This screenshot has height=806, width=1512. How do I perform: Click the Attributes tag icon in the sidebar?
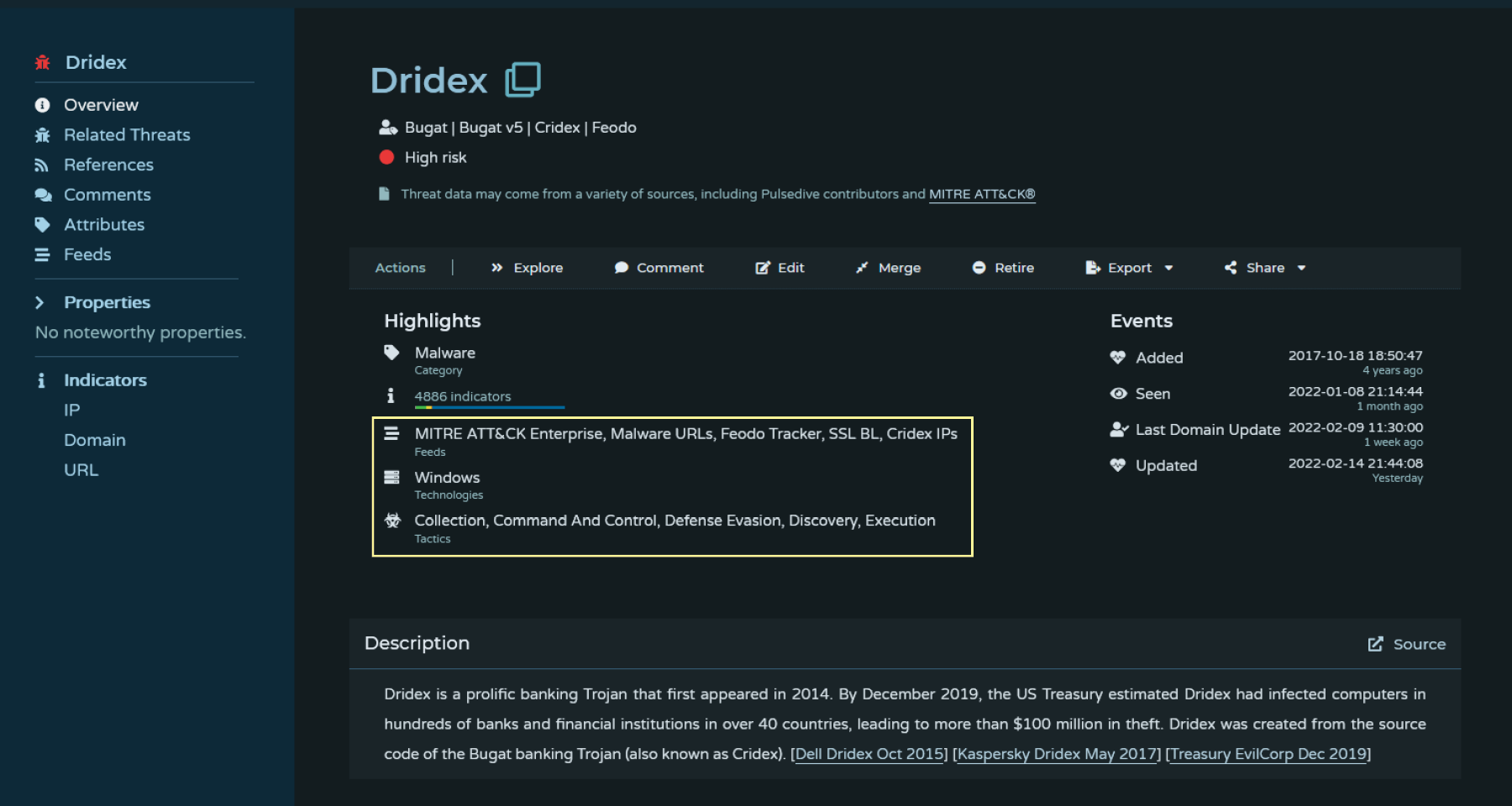(x=42, y=225)
